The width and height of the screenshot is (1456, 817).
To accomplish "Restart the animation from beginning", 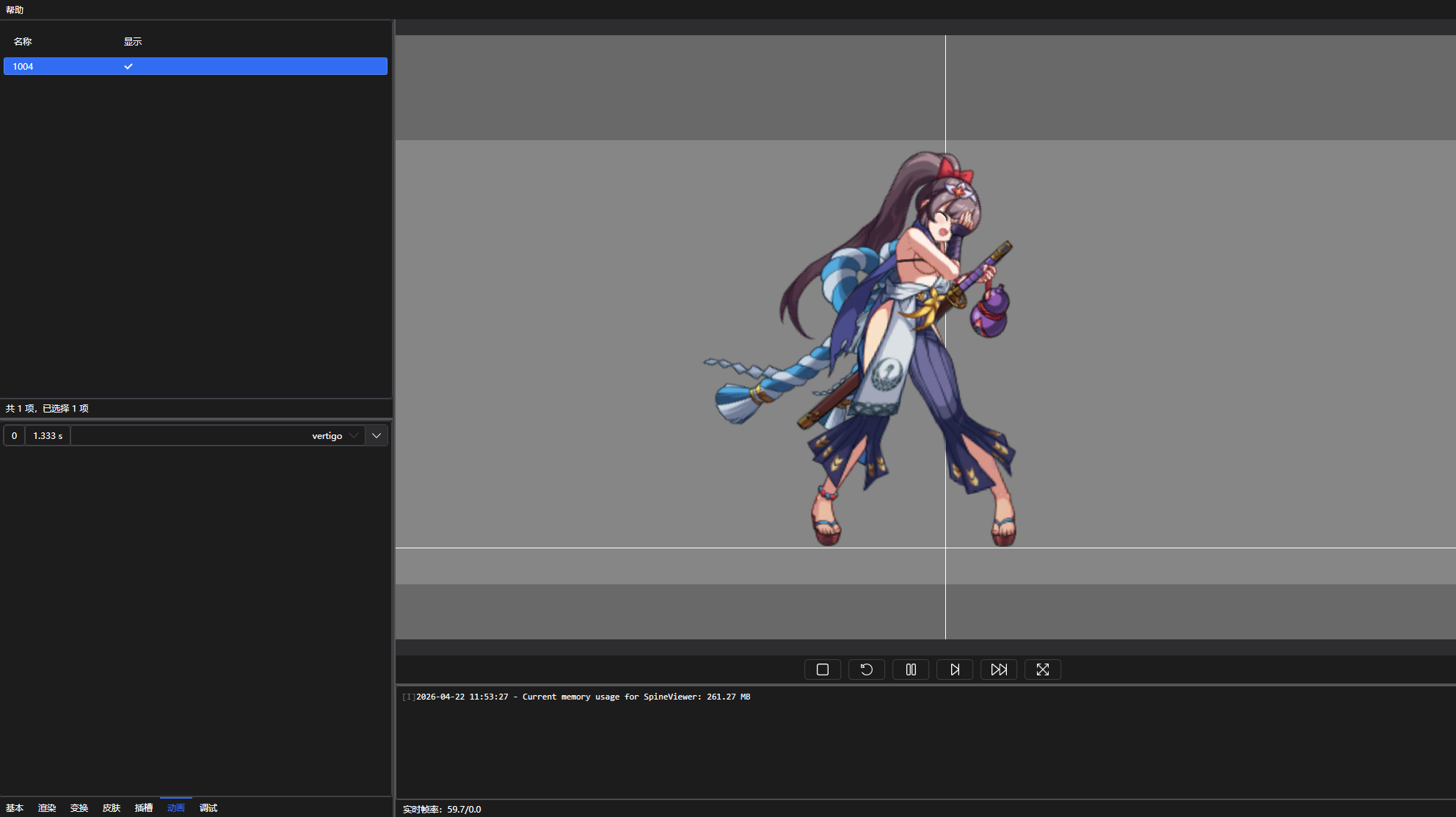I will [866, 669].
